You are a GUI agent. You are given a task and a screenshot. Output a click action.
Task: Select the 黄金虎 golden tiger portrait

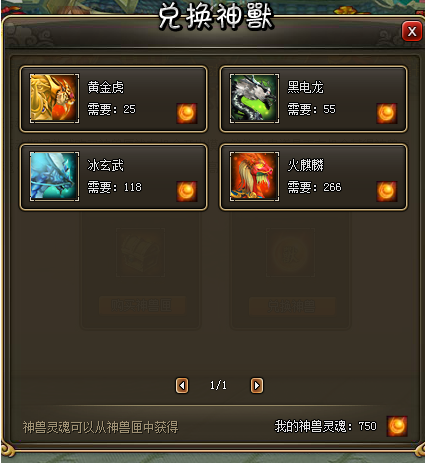coord(54,98)
